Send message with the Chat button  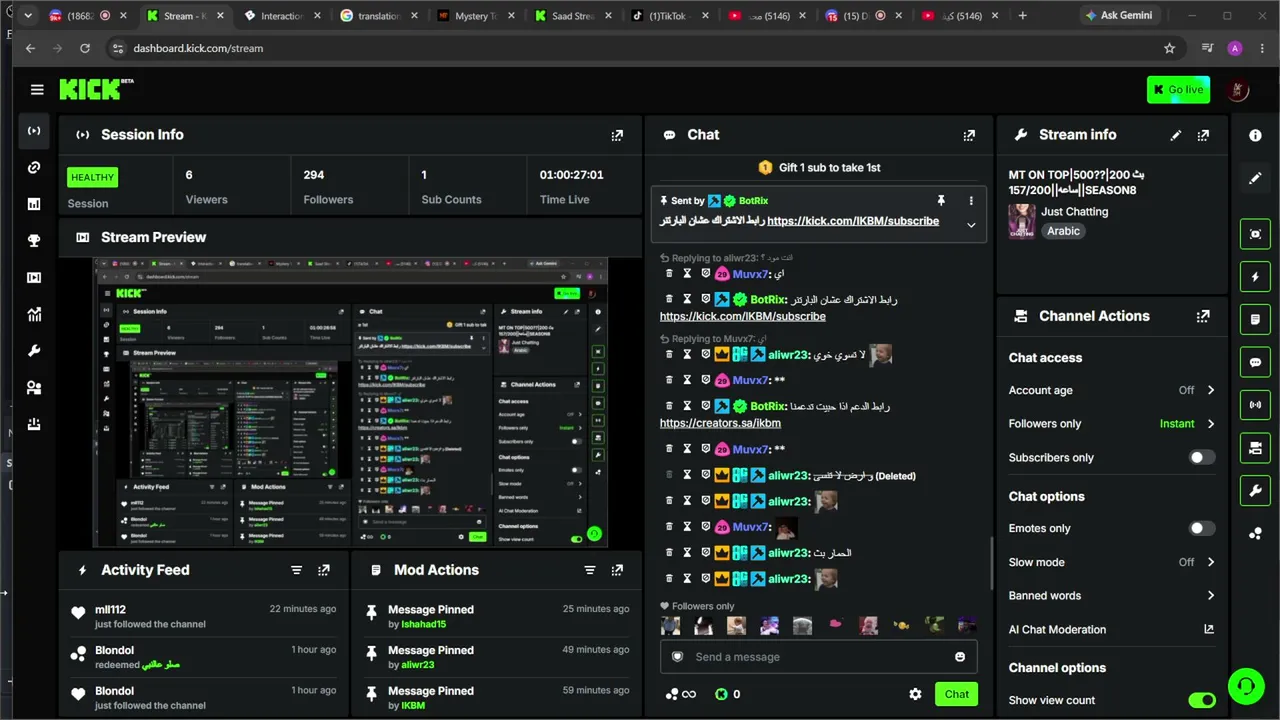point(956,694)
